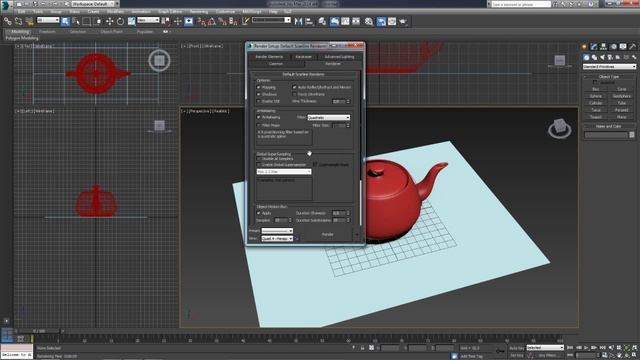Open the Hierarchy tab in command panel
640x360 pixels.
(603, 47)
